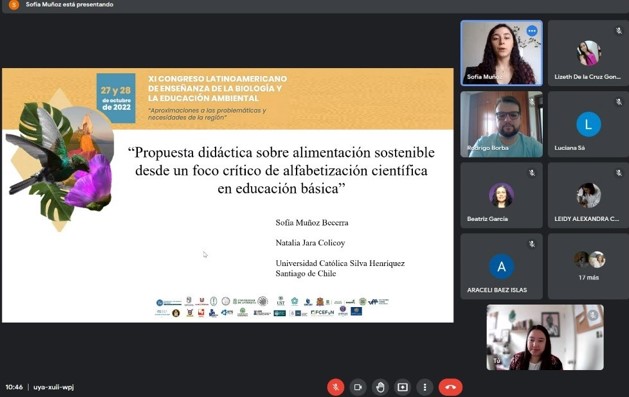Click the 'Luciana Sá' name label
This screenshot has width=629, height=397.
tap(569, 148)
